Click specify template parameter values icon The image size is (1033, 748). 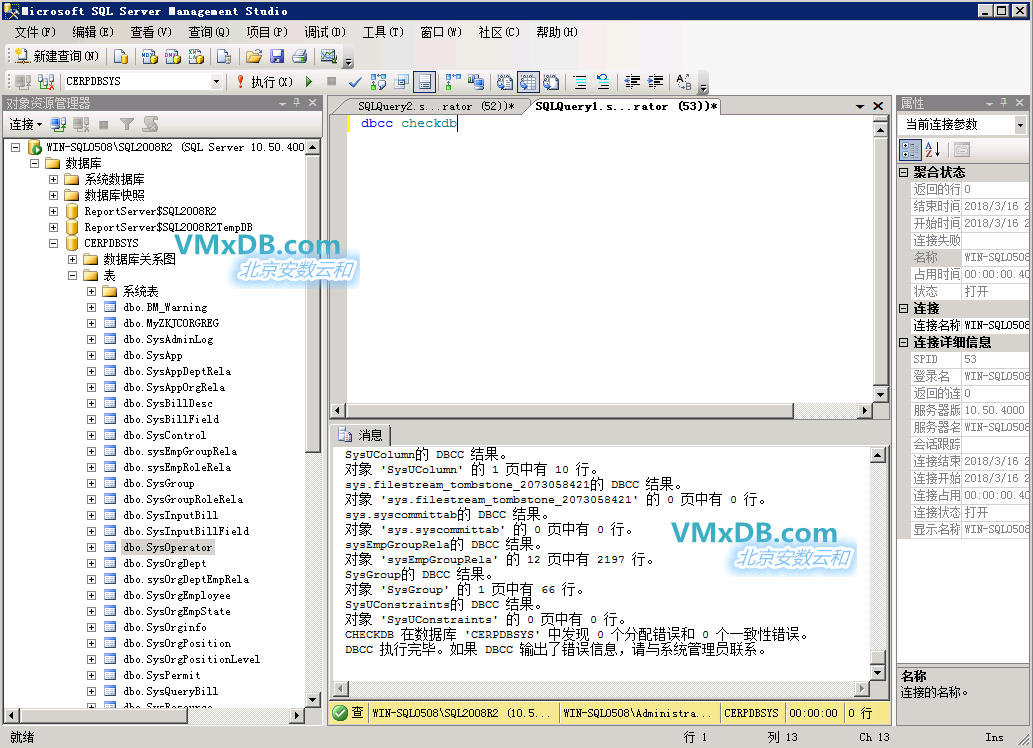(684, 82)
